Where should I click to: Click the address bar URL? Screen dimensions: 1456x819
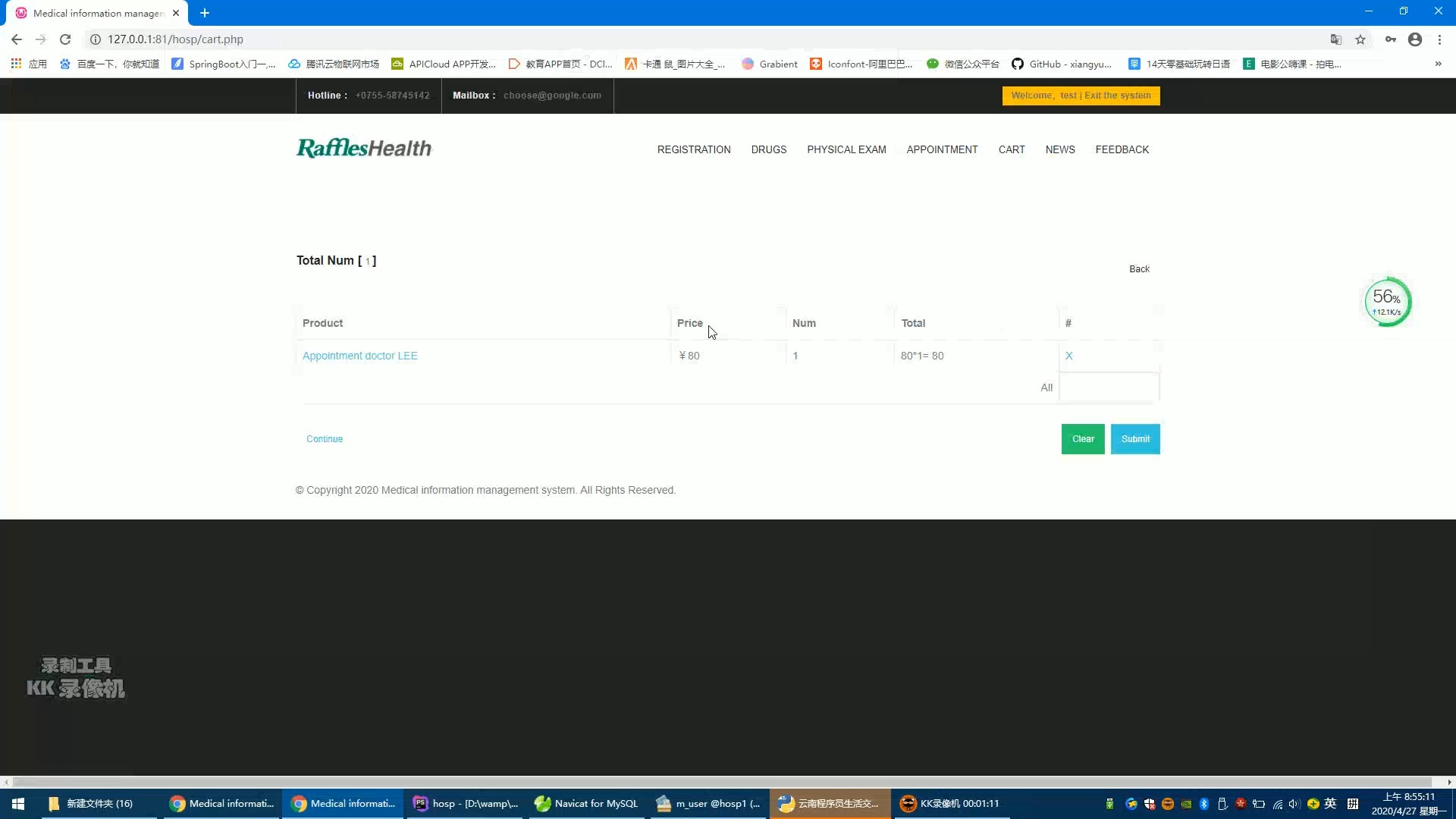[x=175, y=39]
